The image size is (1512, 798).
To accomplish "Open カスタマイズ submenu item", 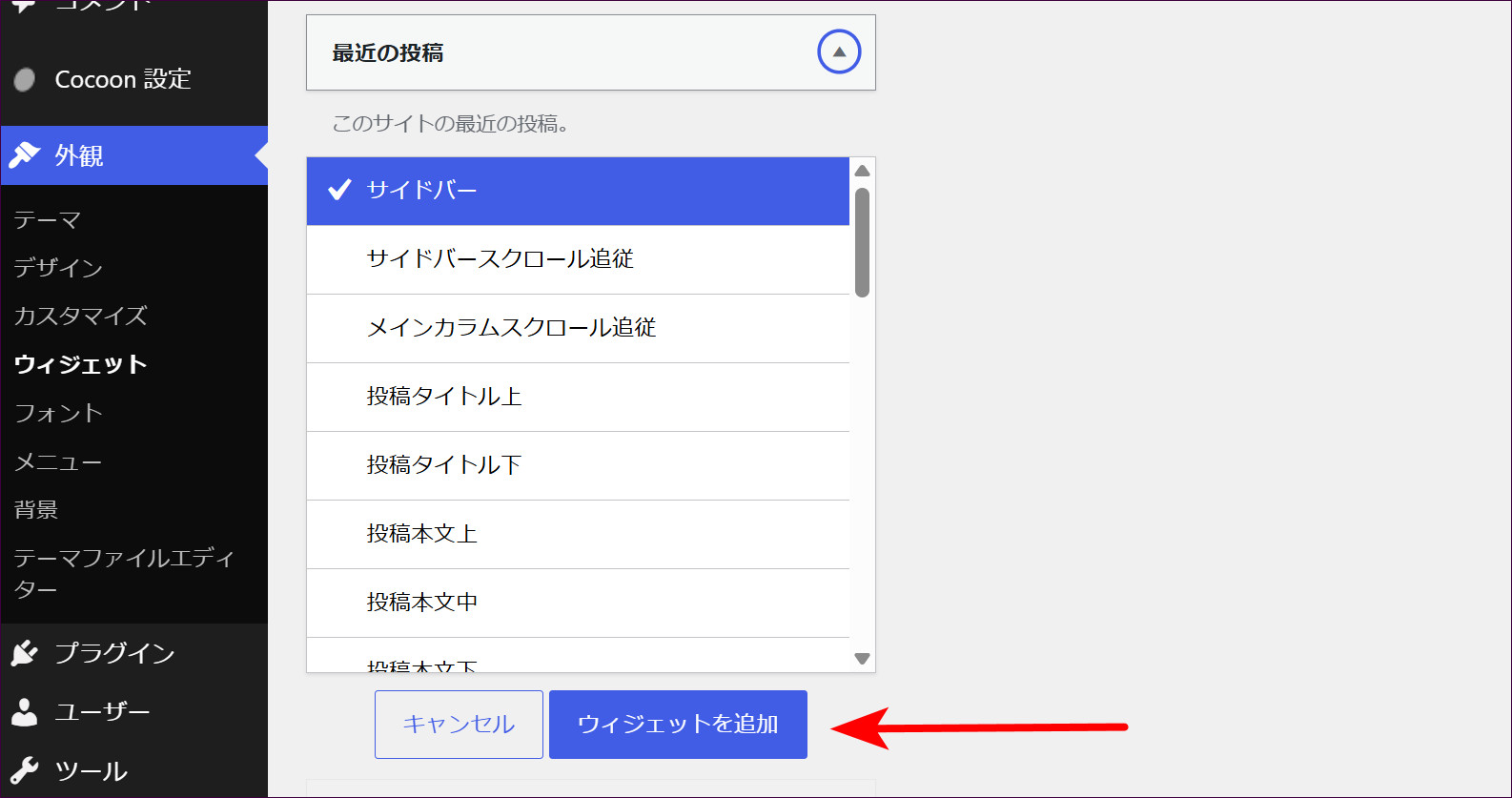I will coord(81,316).
